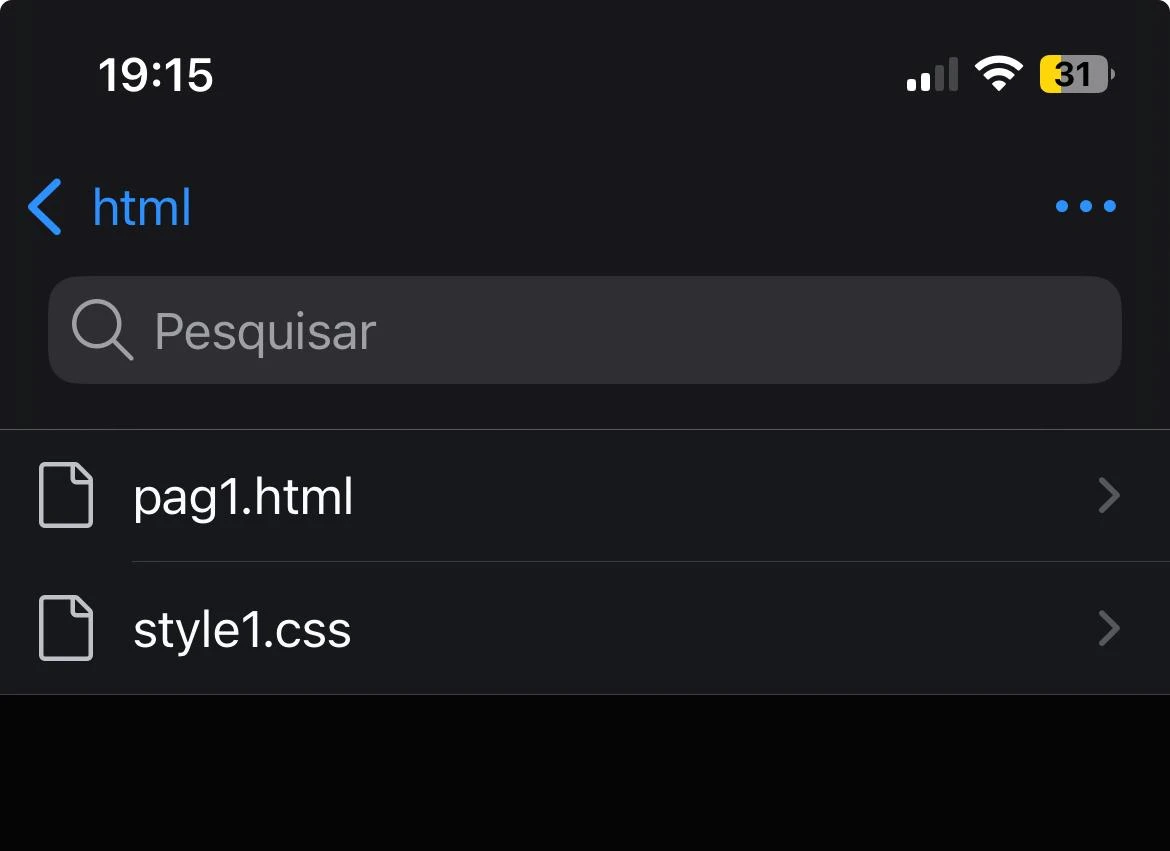
Task: Open the style1.css file name
Action: click(x=242, y=629)
